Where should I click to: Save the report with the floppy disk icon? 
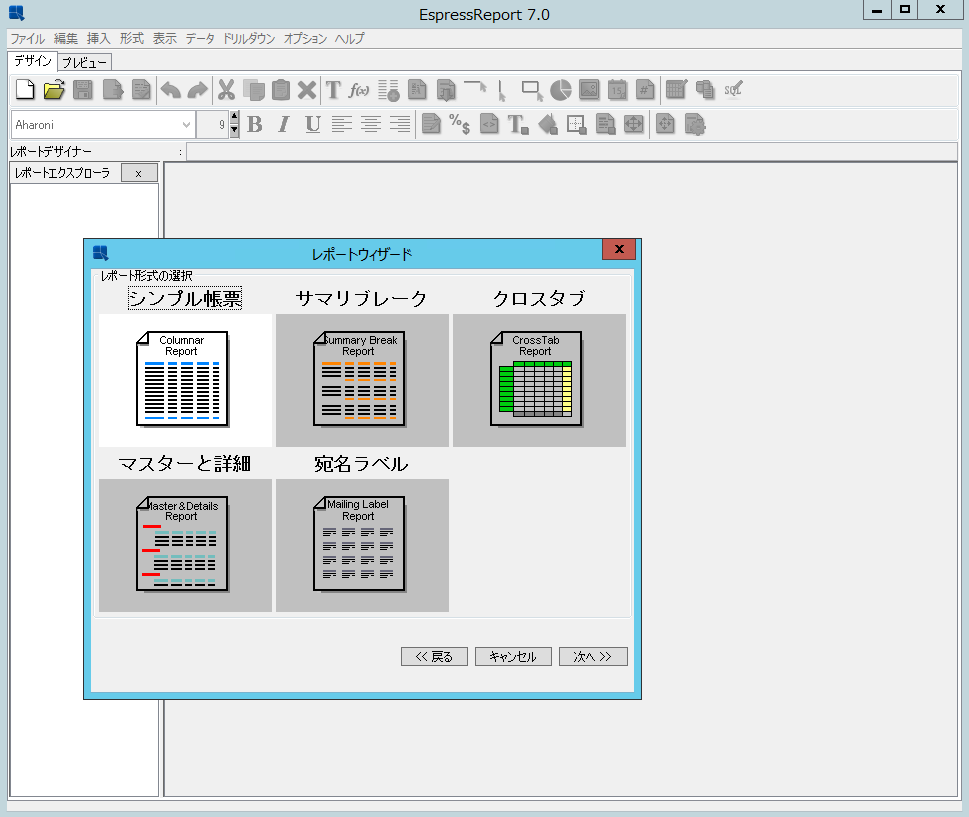pyautogui.click(x=83, y=90)
